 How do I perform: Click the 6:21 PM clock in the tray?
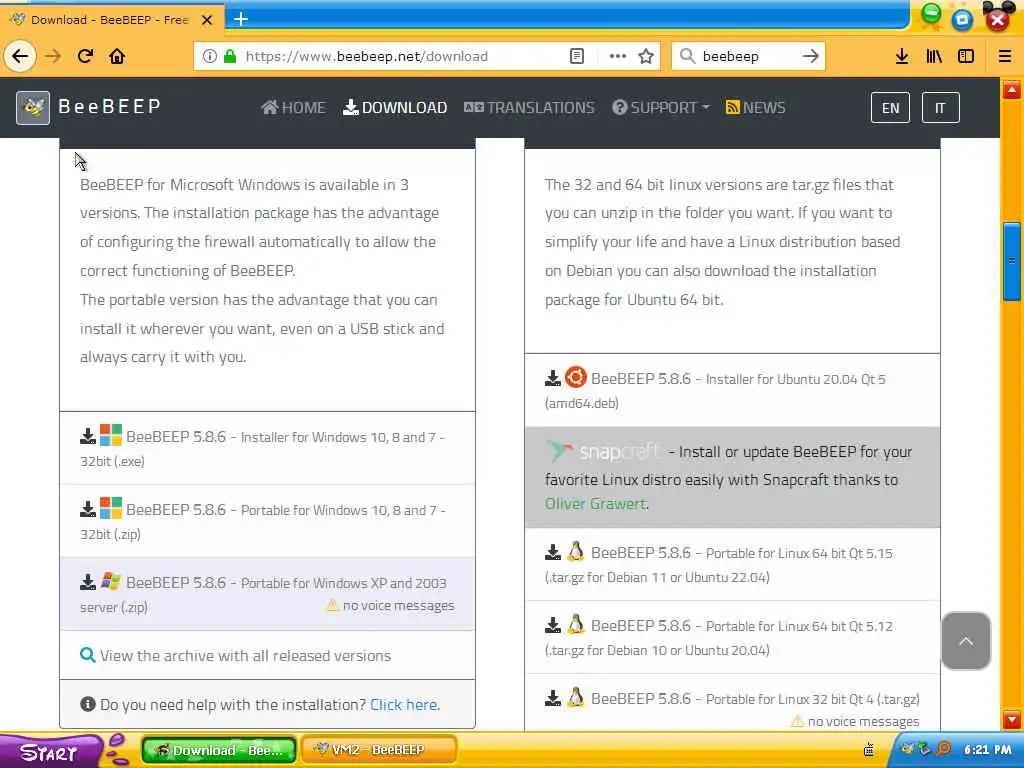coord(987,750)
